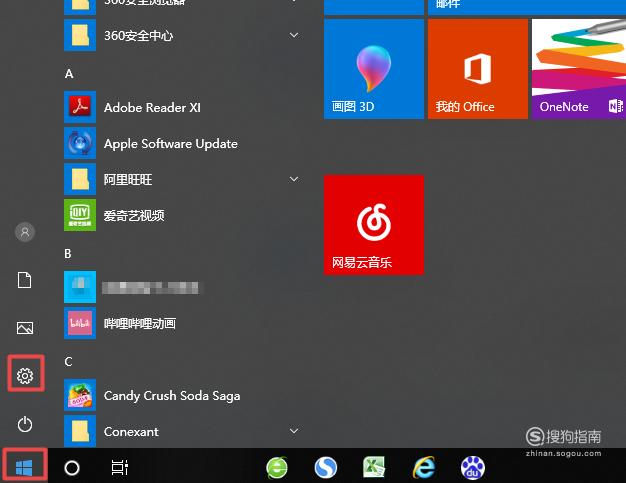Open Conexant folder label
Screen dimensions: 626x483
[131, 432]
